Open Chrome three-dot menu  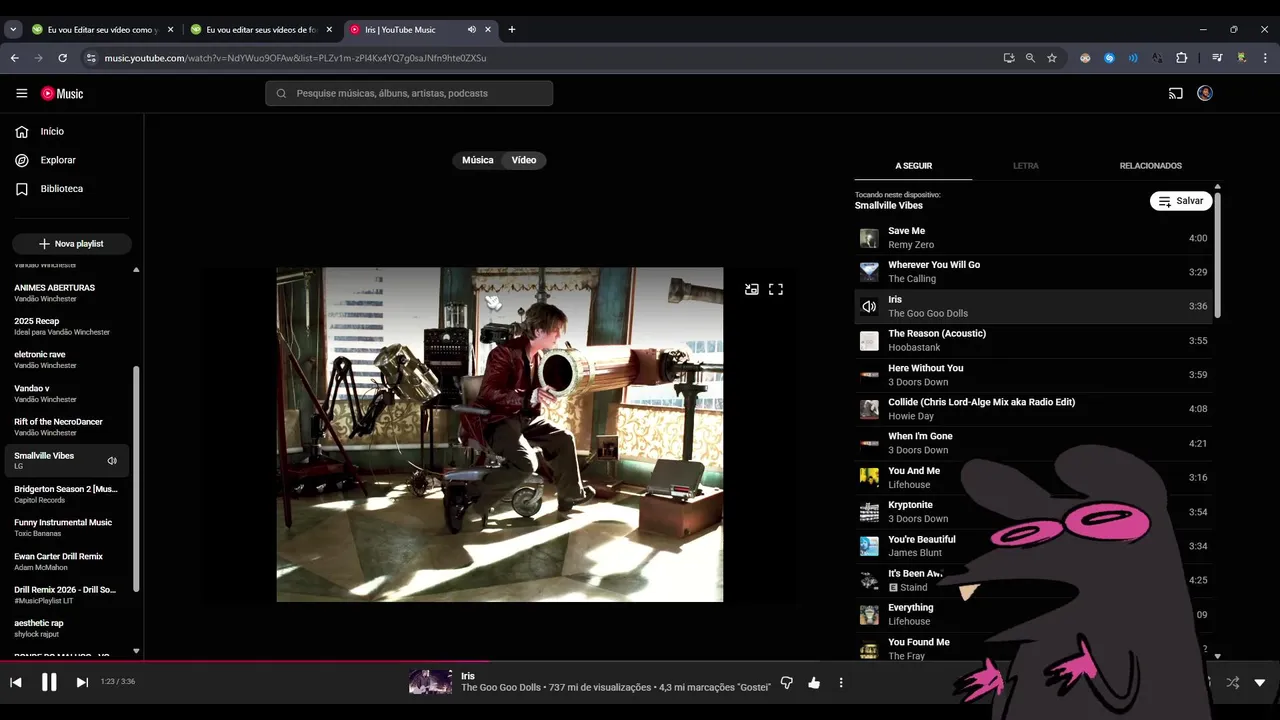pos(1265,58)
